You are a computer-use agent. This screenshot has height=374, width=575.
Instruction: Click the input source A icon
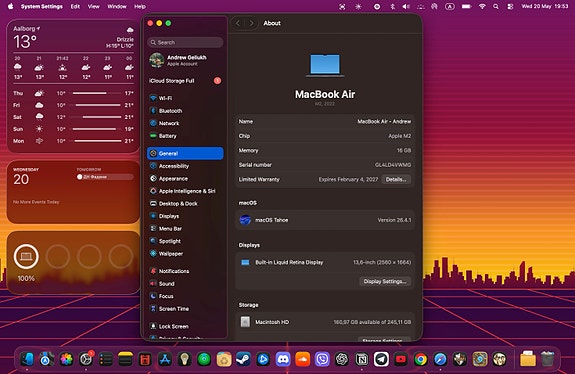pyautogui.click(x=450, y=6)
